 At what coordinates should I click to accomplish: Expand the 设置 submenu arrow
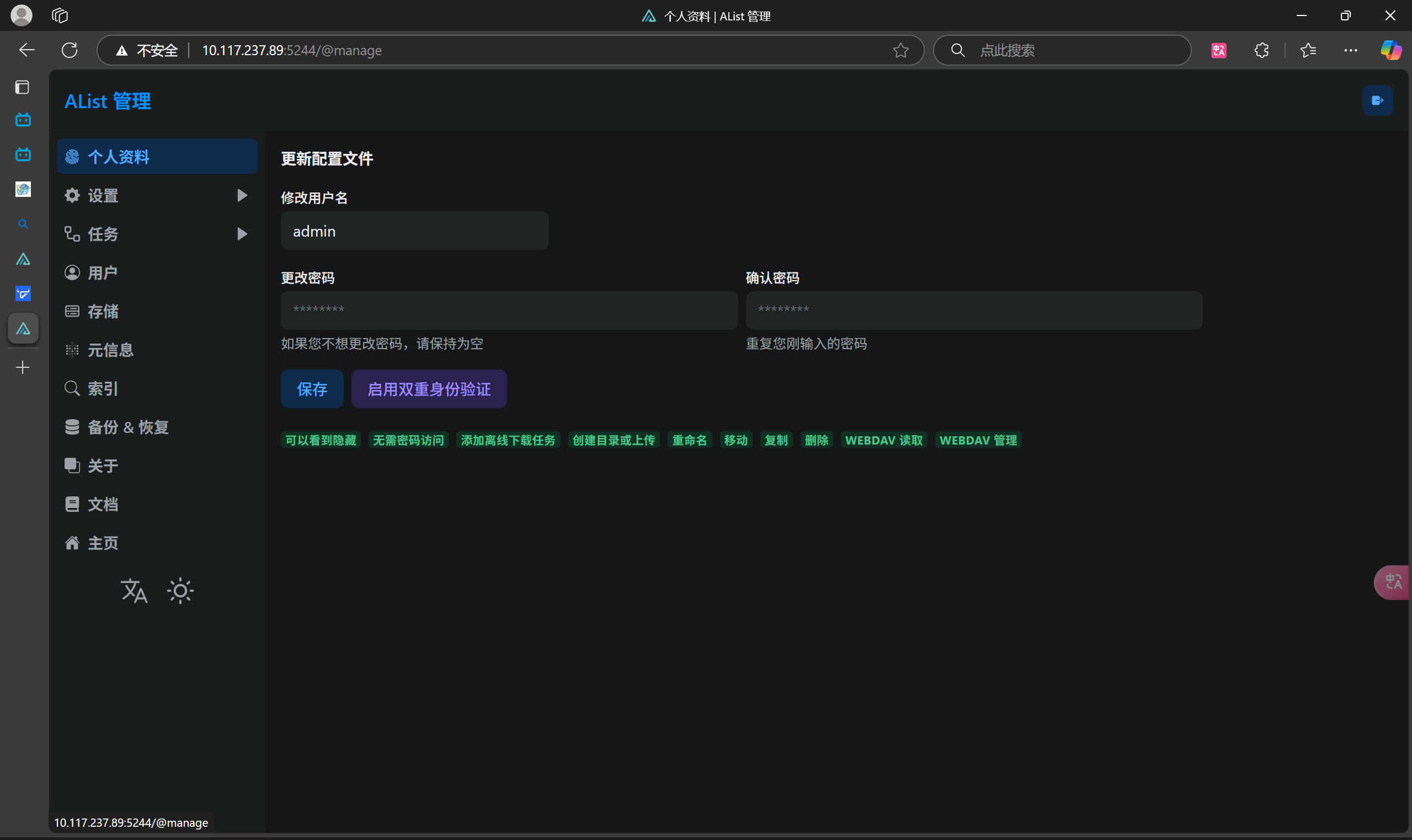click(x=242, y=195)
